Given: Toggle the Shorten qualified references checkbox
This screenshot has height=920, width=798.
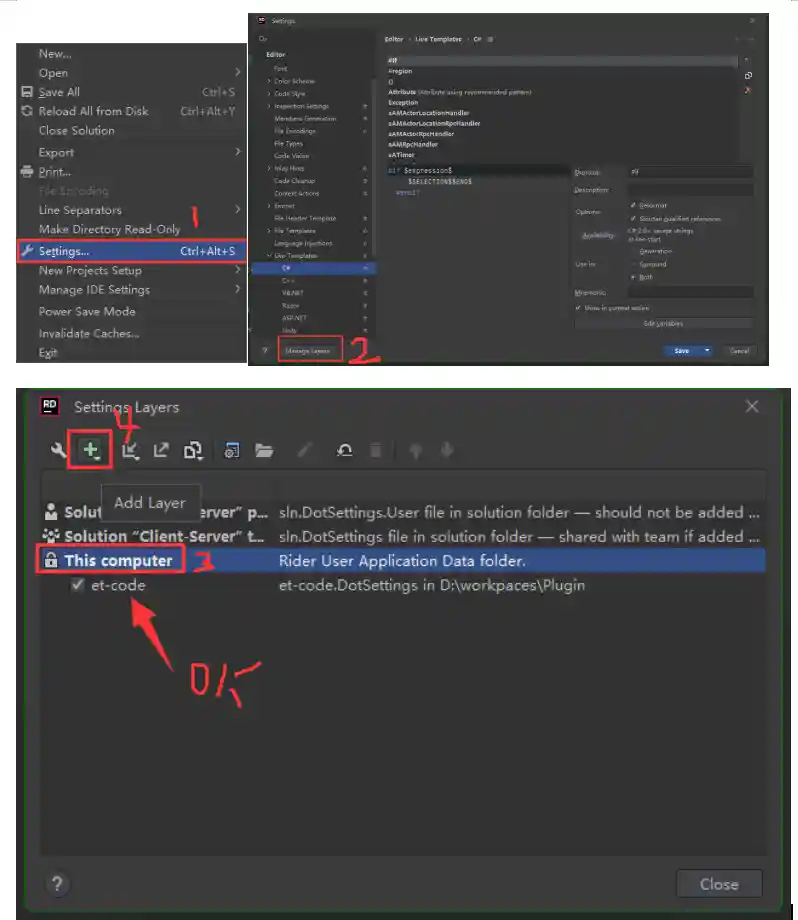Looking at the screenshot, I should coord(633,218).
